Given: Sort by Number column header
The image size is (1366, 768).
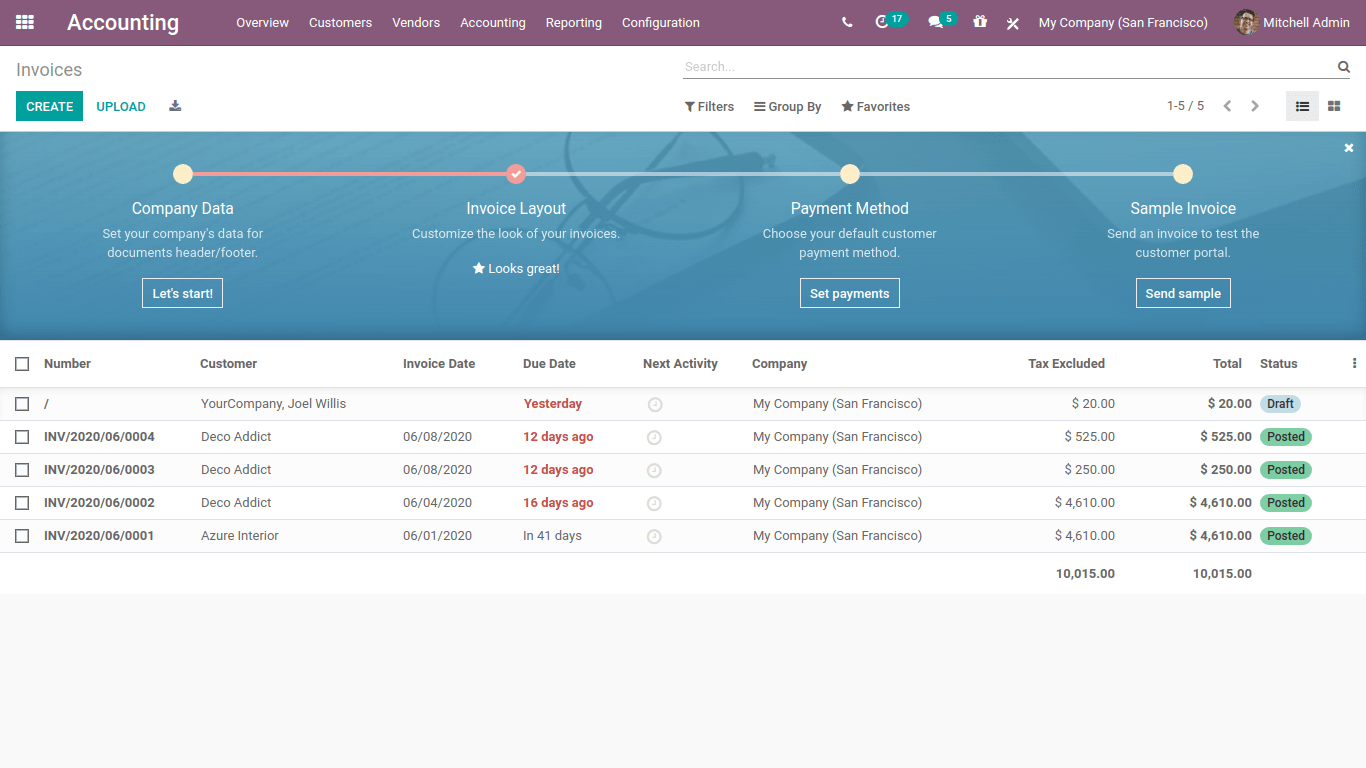Looking at the screenshot, I should [67, 364].
